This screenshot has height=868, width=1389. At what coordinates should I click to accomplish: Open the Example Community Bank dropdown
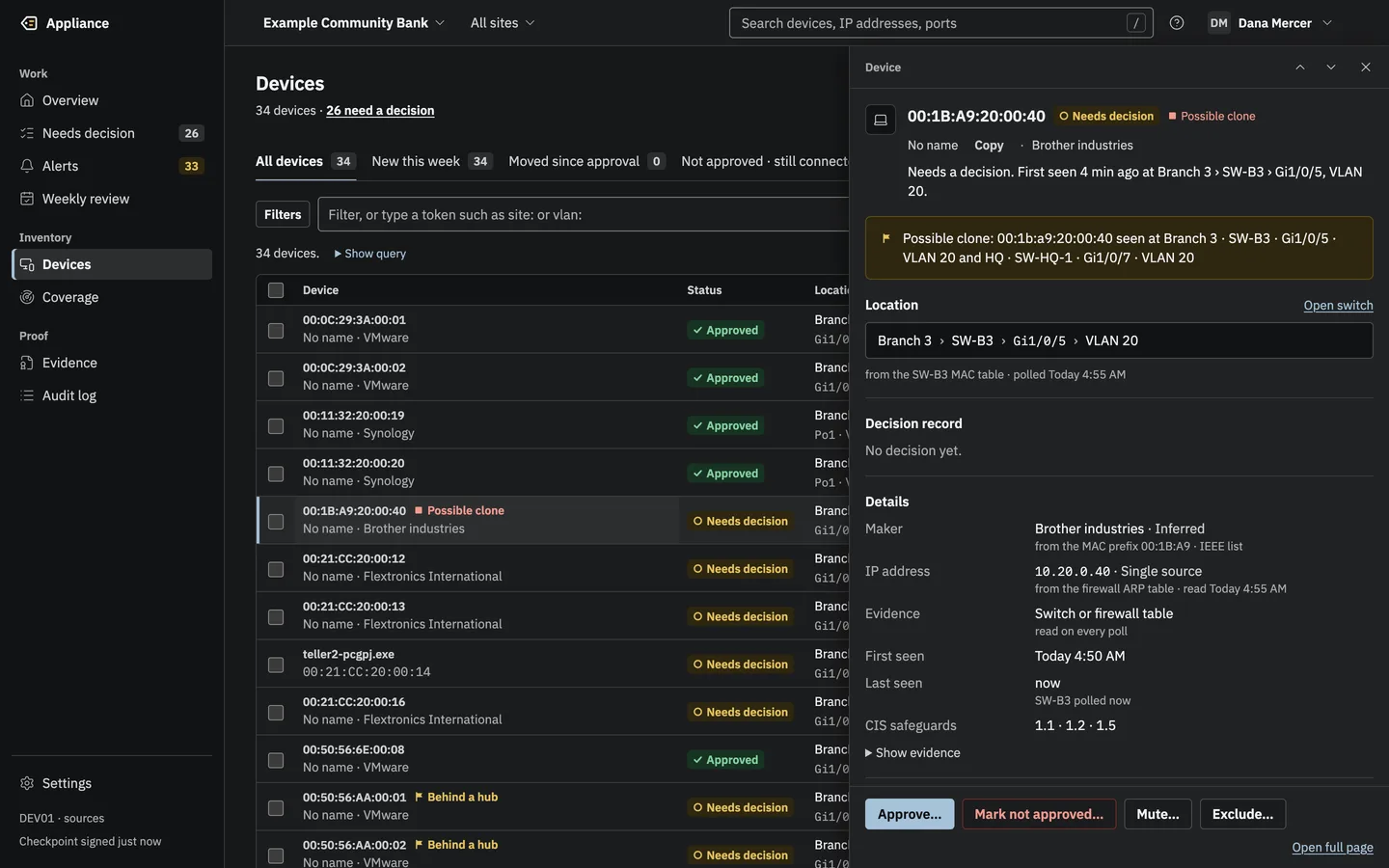354,23
